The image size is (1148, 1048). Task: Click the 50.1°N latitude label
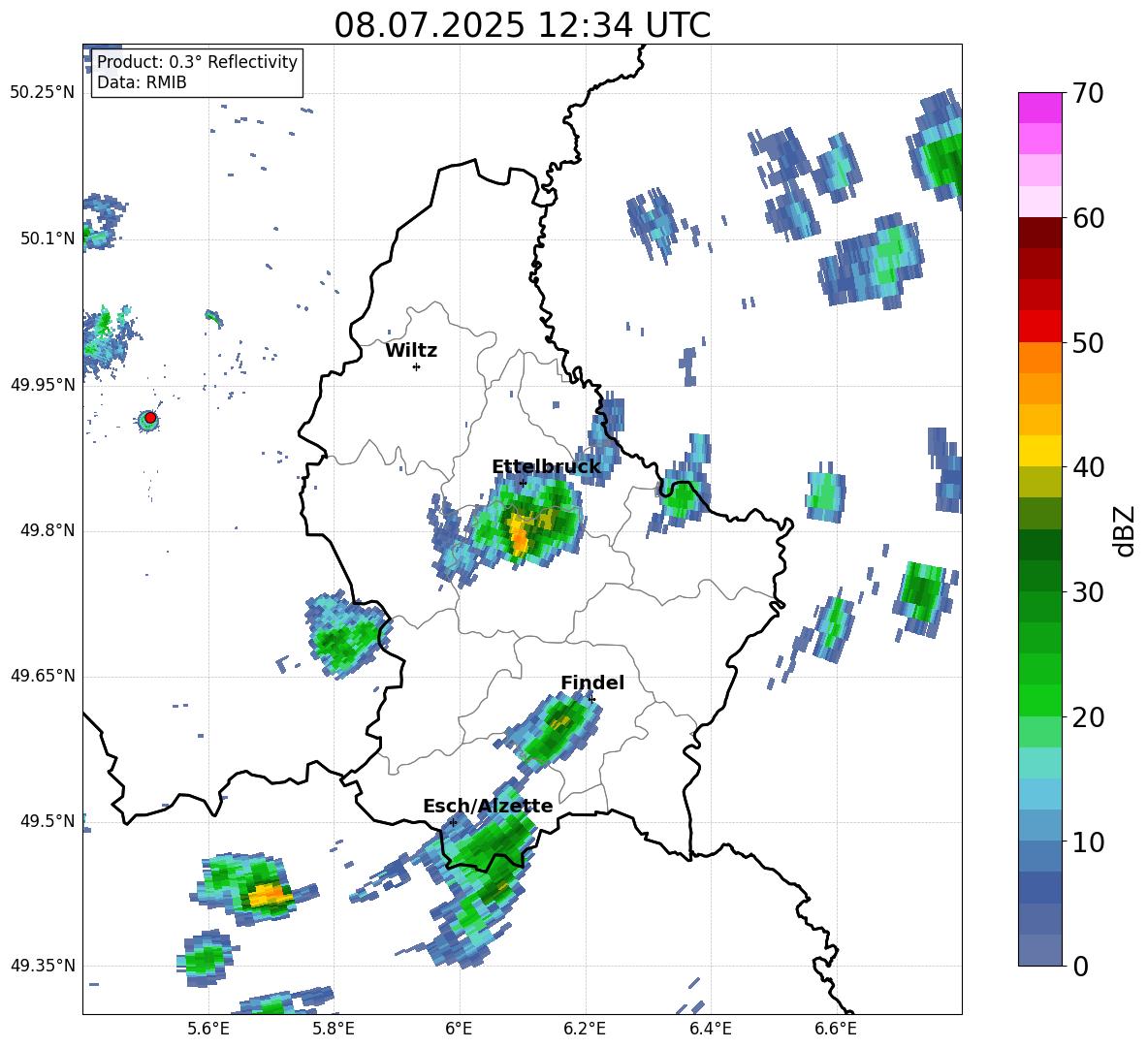48,238
